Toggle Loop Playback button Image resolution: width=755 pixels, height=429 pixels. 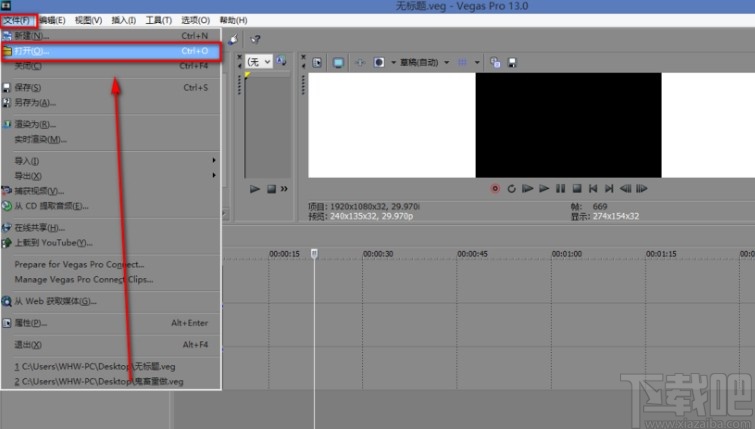click(511, 189)
